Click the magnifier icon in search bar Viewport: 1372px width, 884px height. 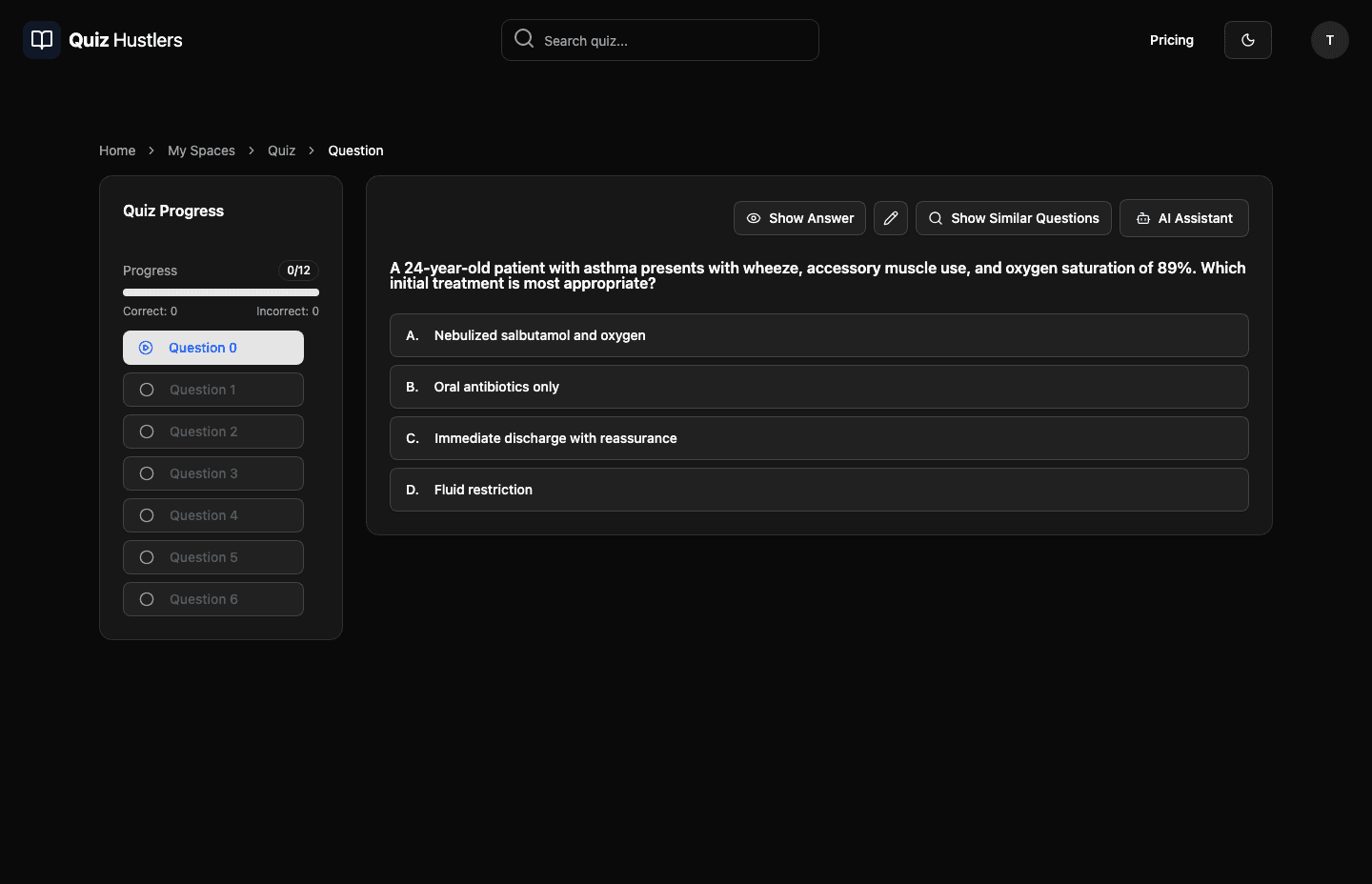point(524,38)
